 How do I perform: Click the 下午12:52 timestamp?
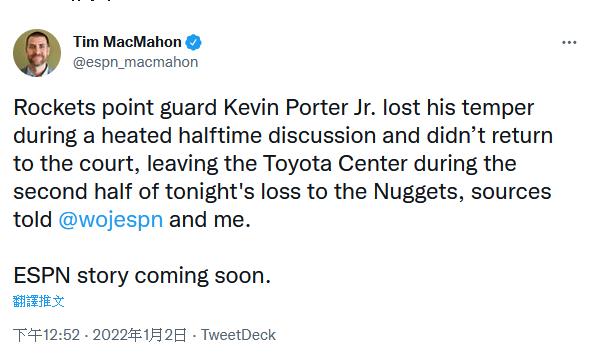(x=47, y=335)
